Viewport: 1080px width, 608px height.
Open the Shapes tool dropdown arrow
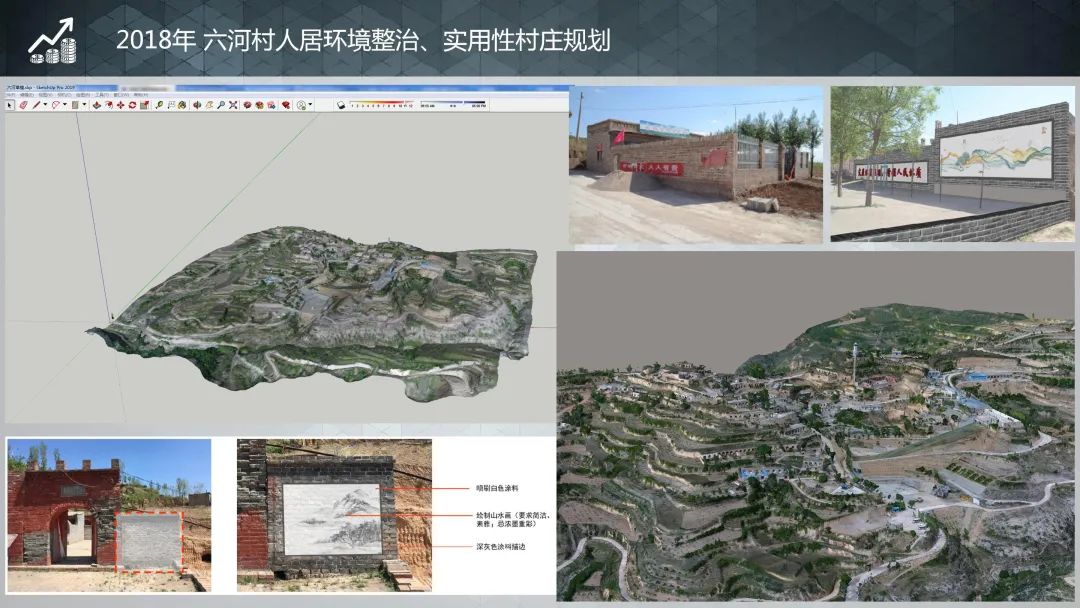(x=85, y=105)
